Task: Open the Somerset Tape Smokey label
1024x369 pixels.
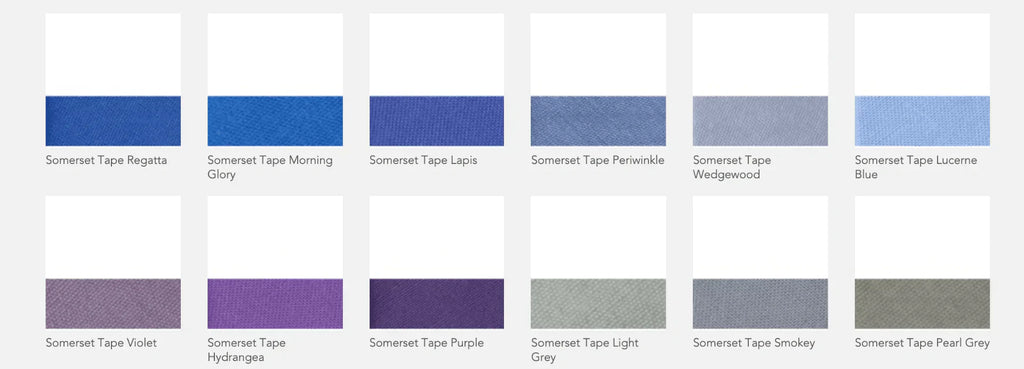Action: (754, 343)
